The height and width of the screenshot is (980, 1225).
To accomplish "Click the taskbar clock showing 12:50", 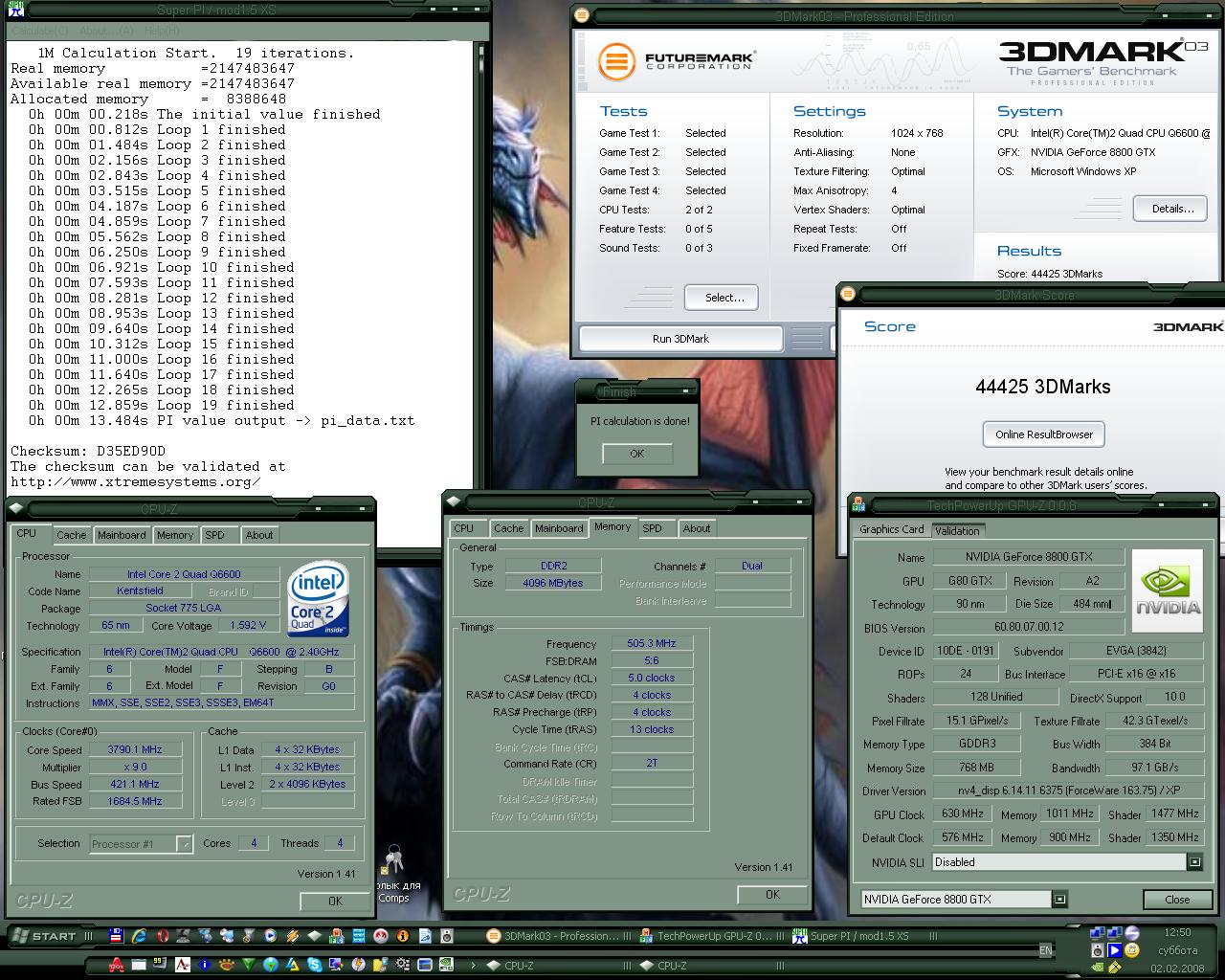I will 1178,932.
